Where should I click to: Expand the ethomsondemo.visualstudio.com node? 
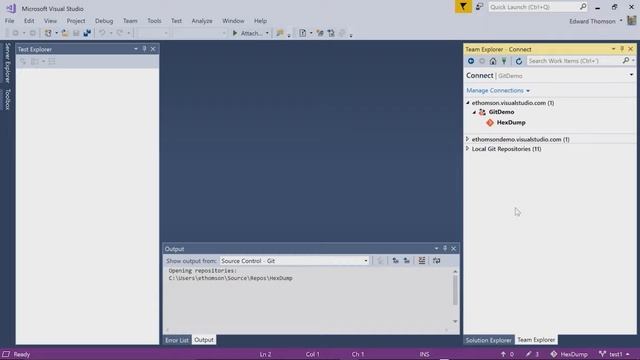(468, 139)
